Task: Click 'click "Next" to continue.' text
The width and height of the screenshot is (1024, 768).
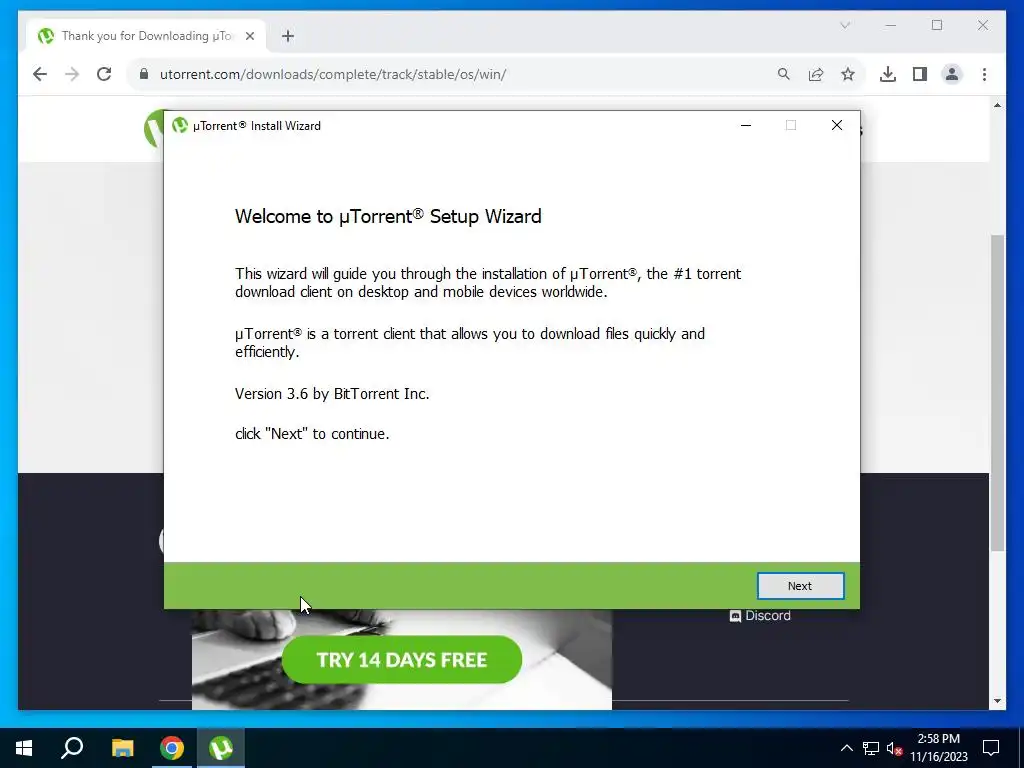Action: [x=312, y=434]
